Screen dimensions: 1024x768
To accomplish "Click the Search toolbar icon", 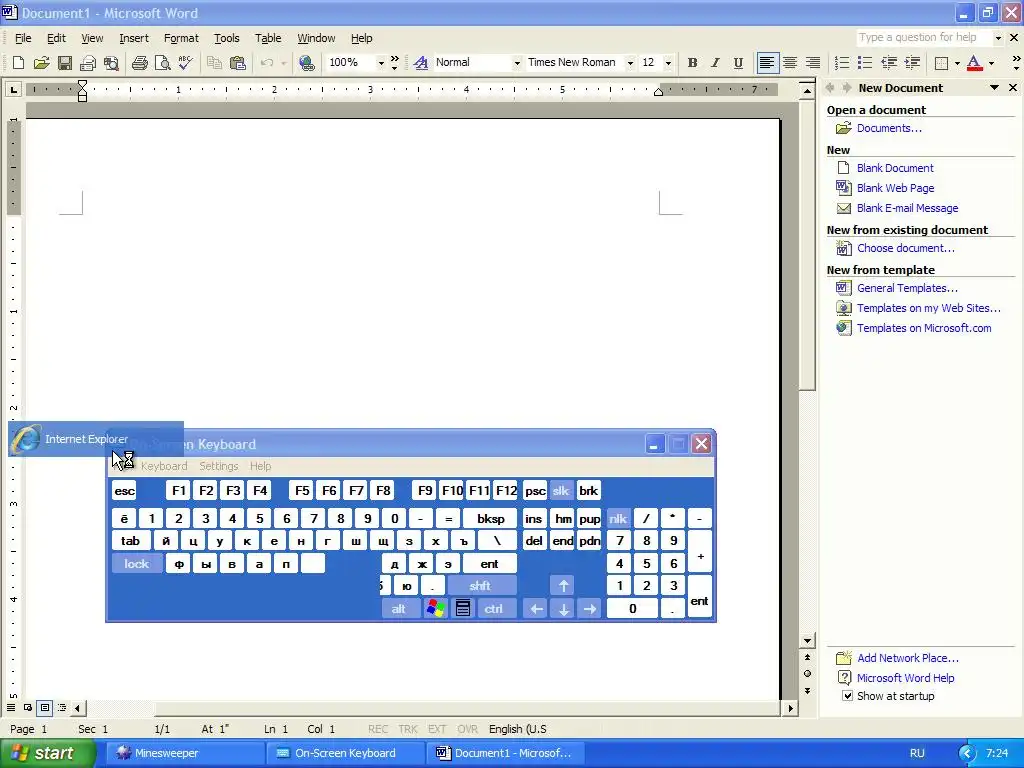I will [111, 63].
